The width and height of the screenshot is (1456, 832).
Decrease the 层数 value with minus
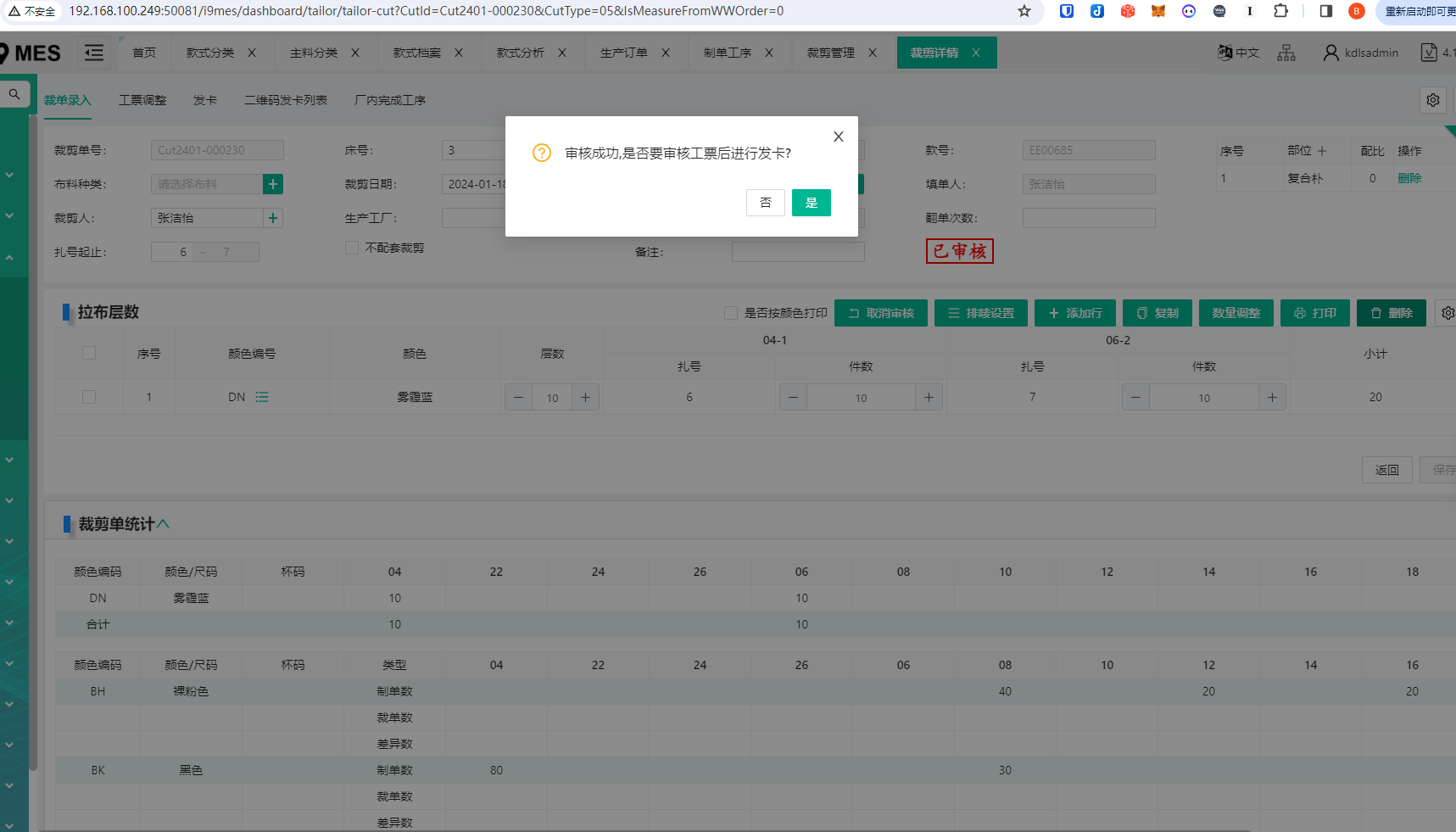pos(518,397)
